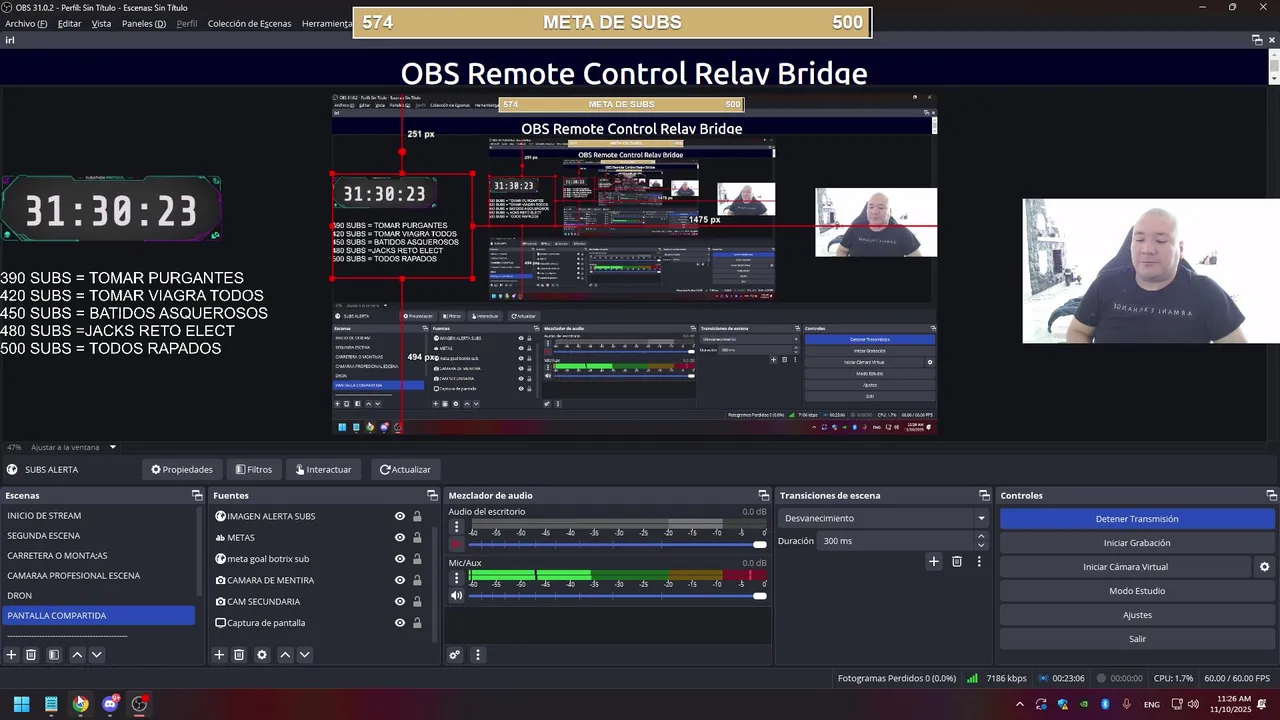Open Filtros for selected source
Screen dimensions: 1280x720
[x=254, y=469]
